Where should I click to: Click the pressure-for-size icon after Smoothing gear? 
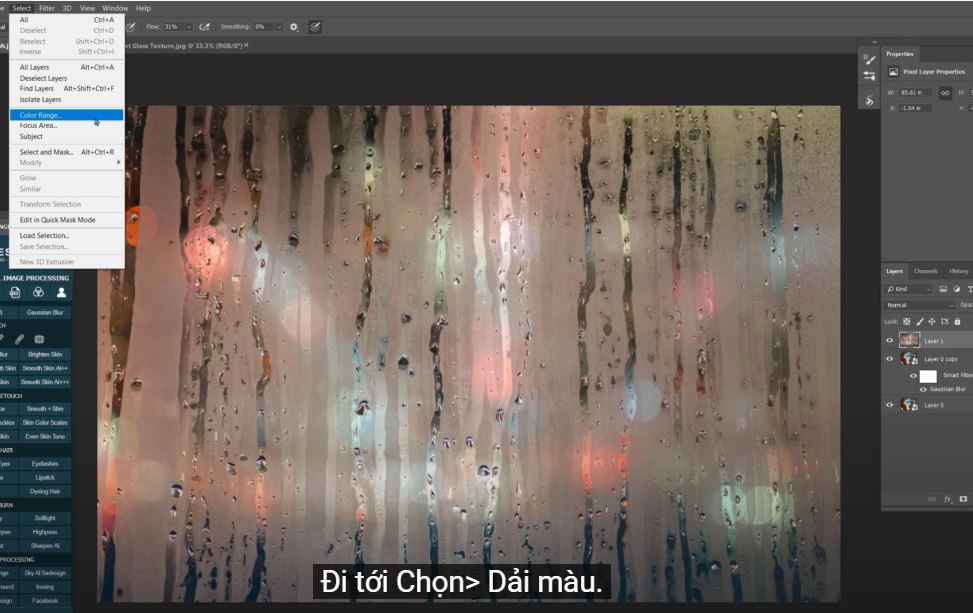(315, 27)
